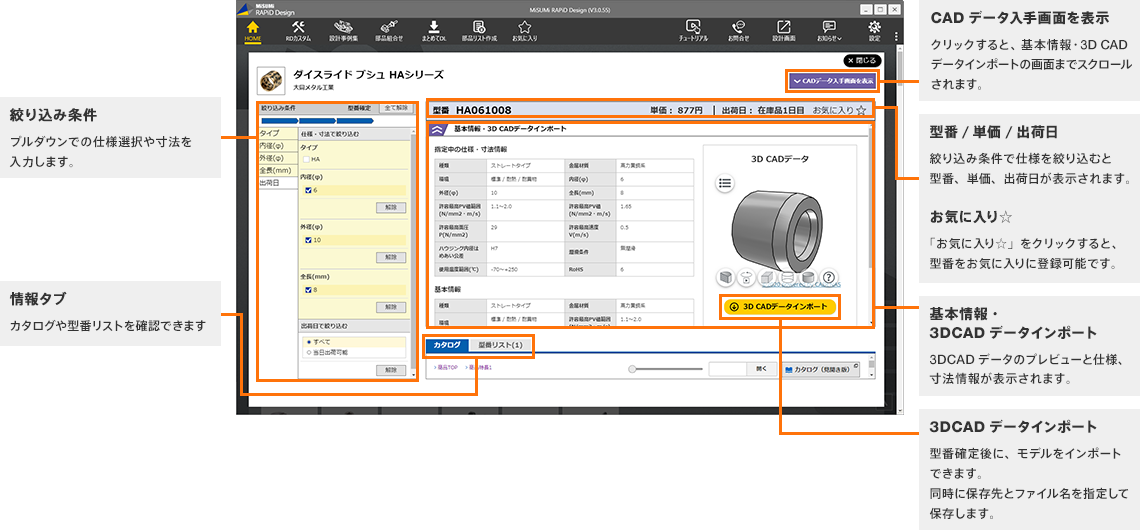The image size is (1140, 530).
Task: Switch to the 型番リスト(1) tab
Action: coord(500,345)
